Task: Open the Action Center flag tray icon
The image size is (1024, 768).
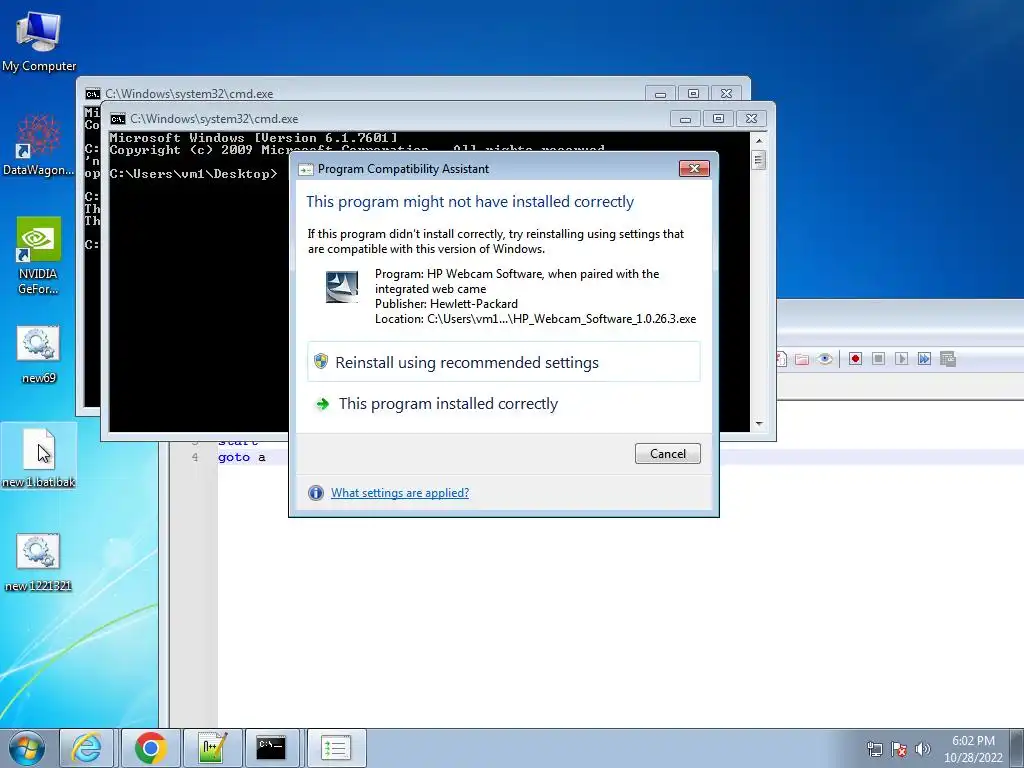Action: click(x=899, y=749)
